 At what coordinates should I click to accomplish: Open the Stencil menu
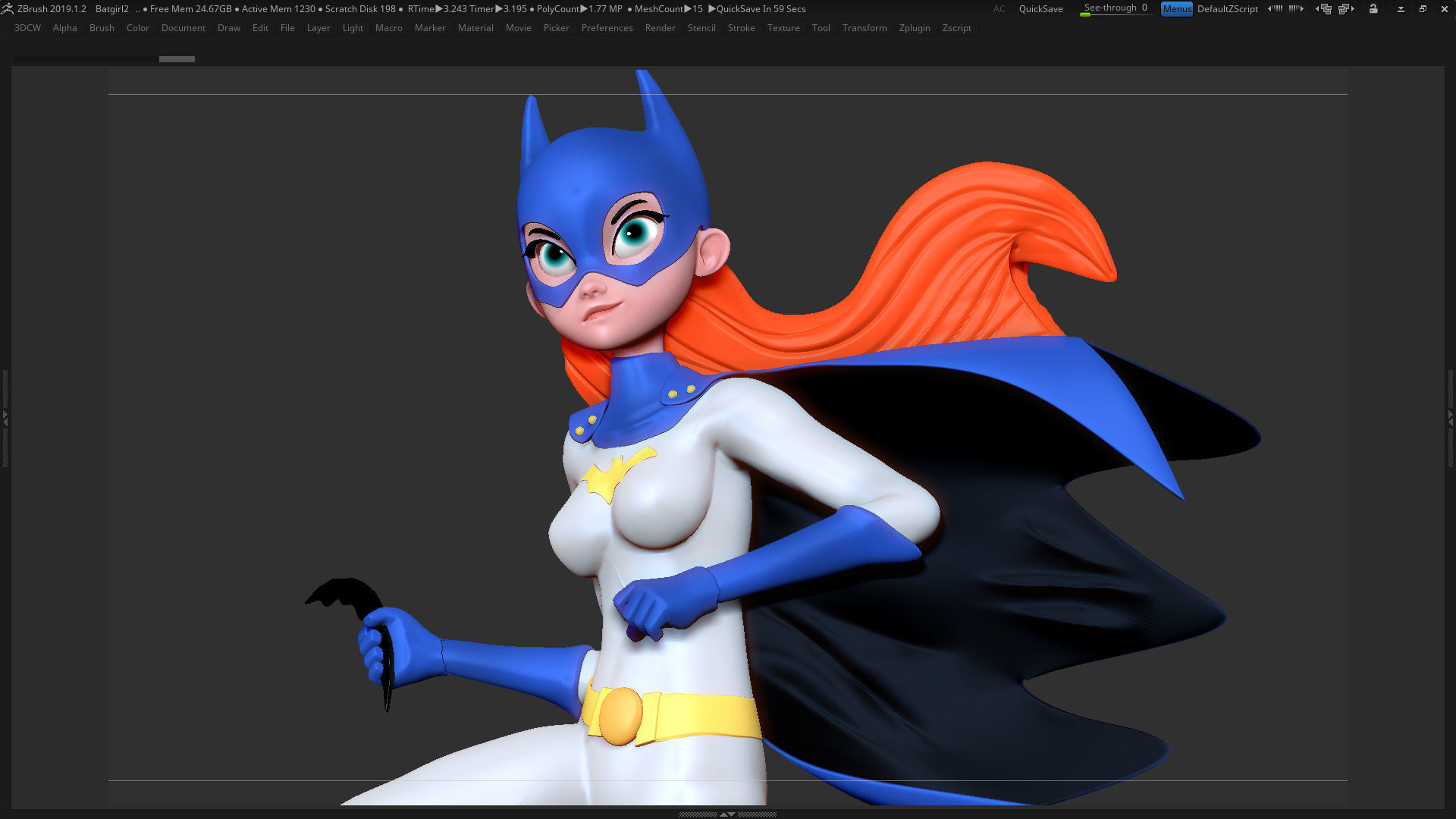[701, 28]
